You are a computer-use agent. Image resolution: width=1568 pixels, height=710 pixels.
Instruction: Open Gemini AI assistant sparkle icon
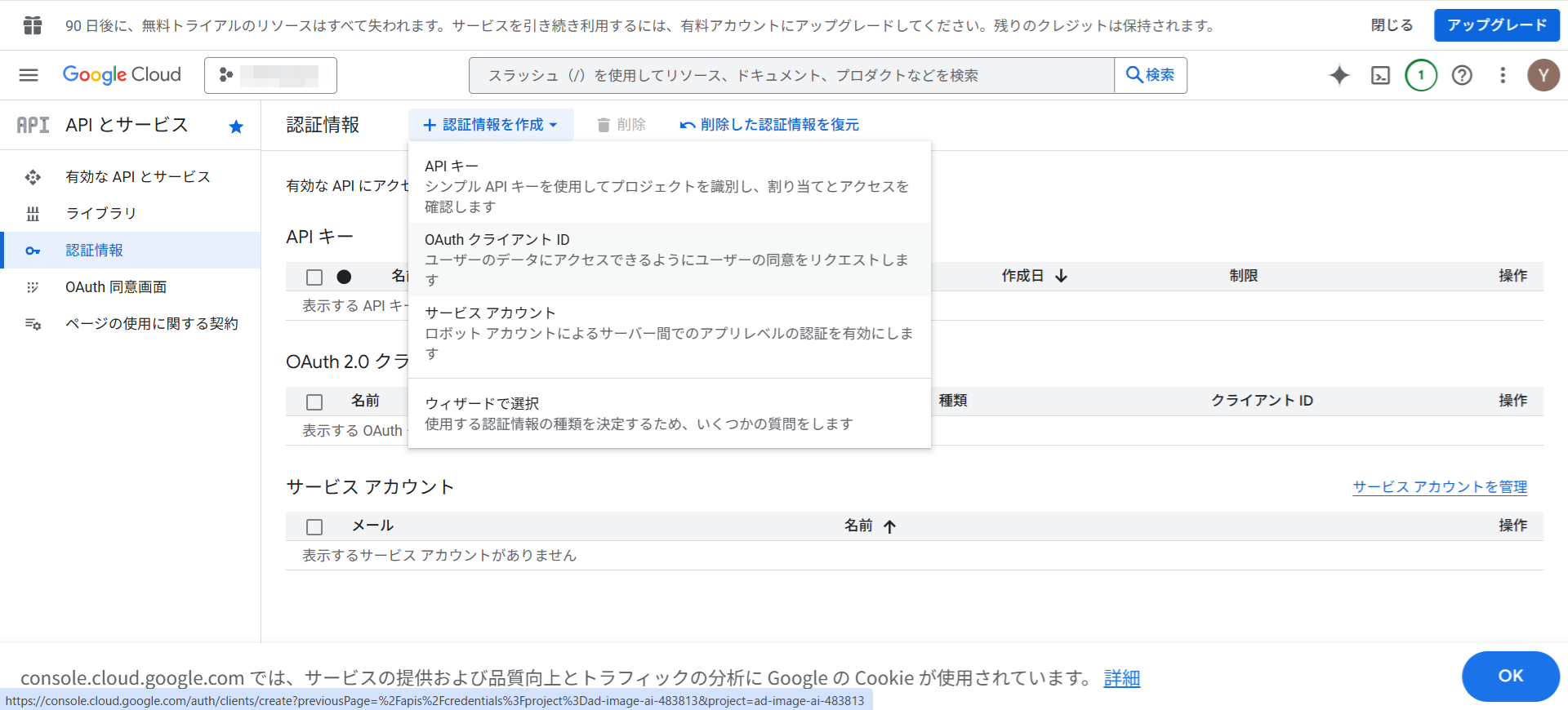(x=1339, y=75)
